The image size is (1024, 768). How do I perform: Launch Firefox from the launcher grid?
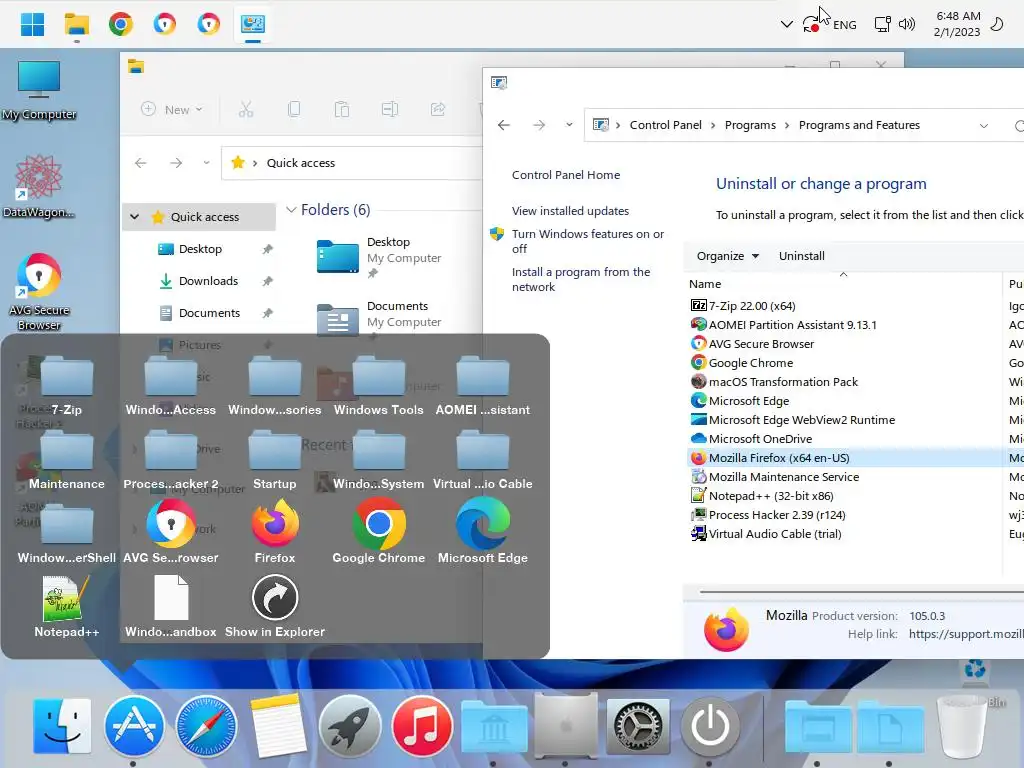(275, 532)
